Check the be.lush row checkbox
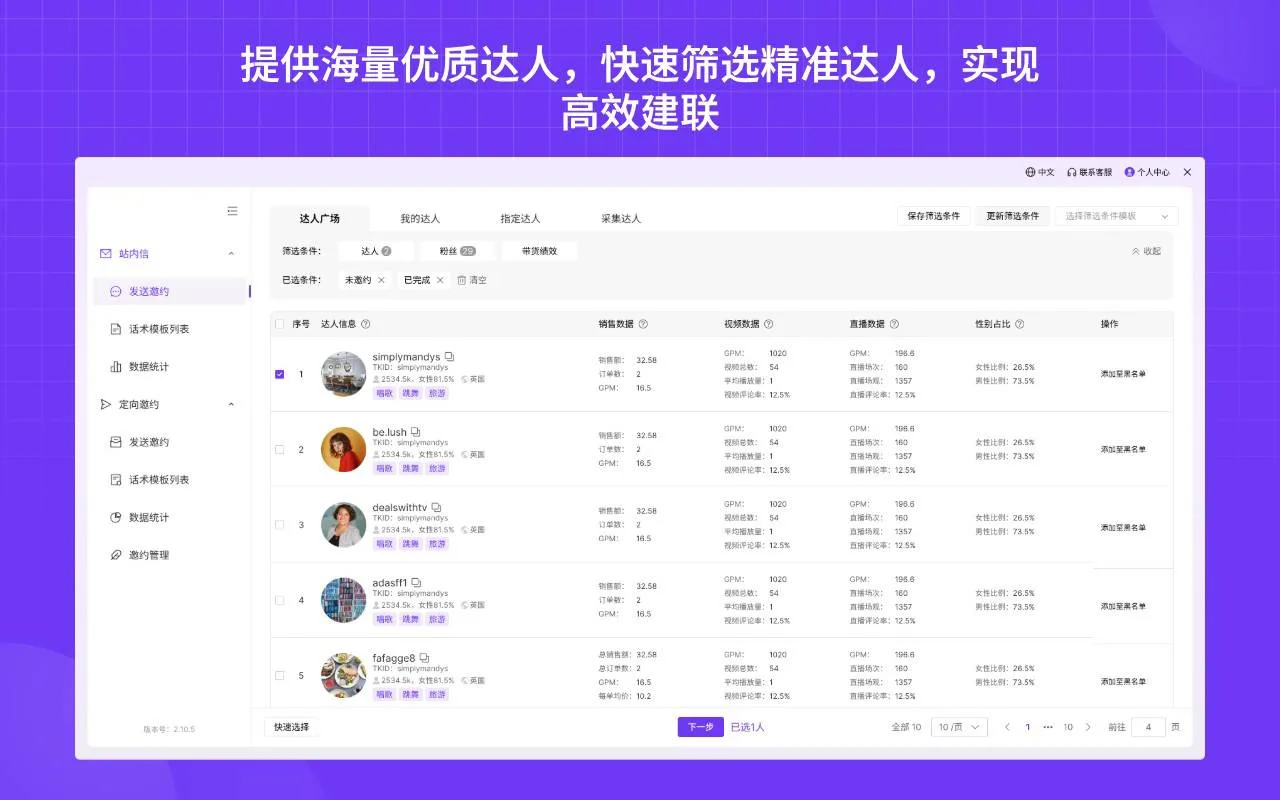The height and width of the screenshot is (800, 1280). point(280,450)
